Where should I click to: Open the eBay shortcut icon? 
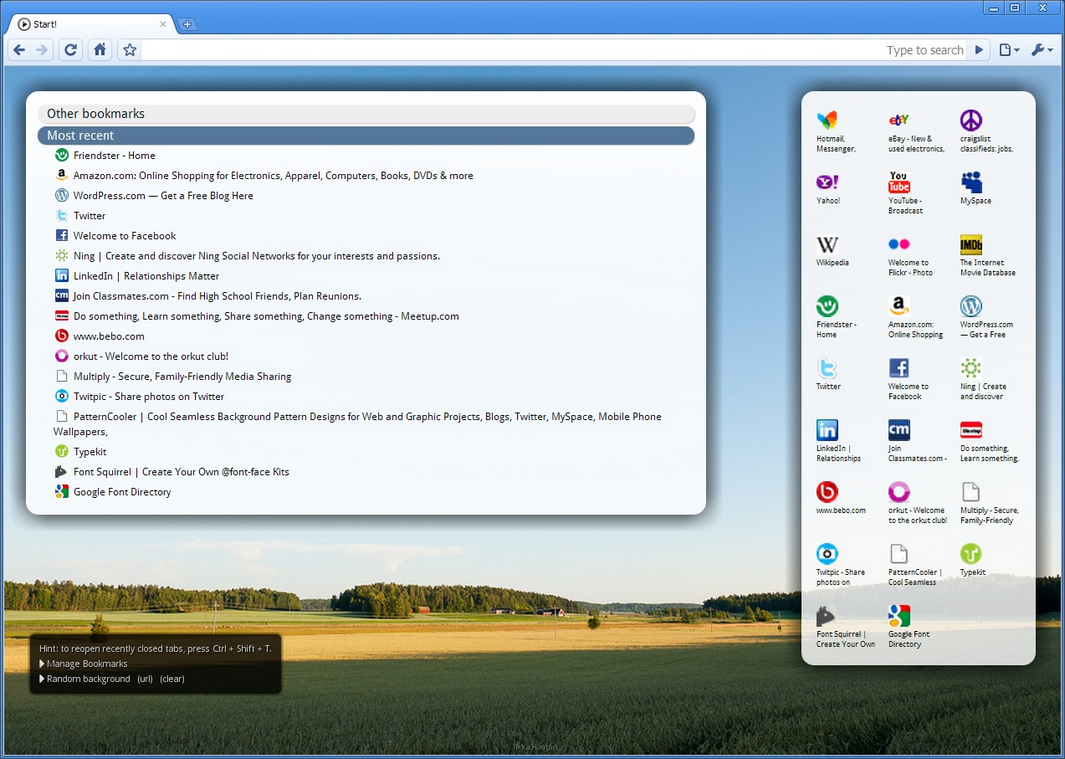click(899, 120)
